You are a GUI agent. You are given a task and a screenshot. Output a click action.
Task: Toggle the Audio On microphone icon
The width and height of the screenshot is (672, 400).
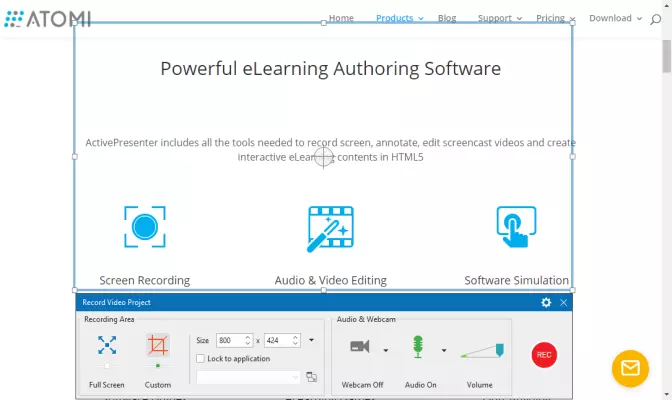point(418,346)
